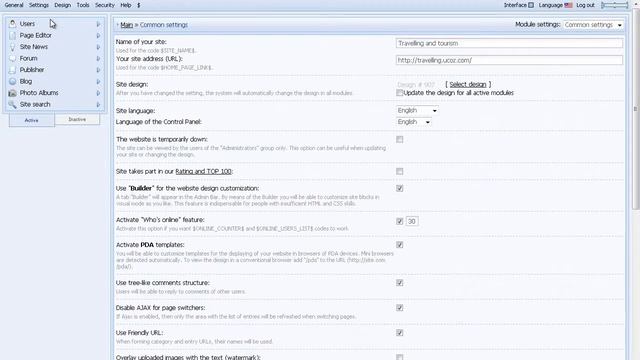
Task: Click the vertical scrollbar on the right
Action: tap(636, 109)
